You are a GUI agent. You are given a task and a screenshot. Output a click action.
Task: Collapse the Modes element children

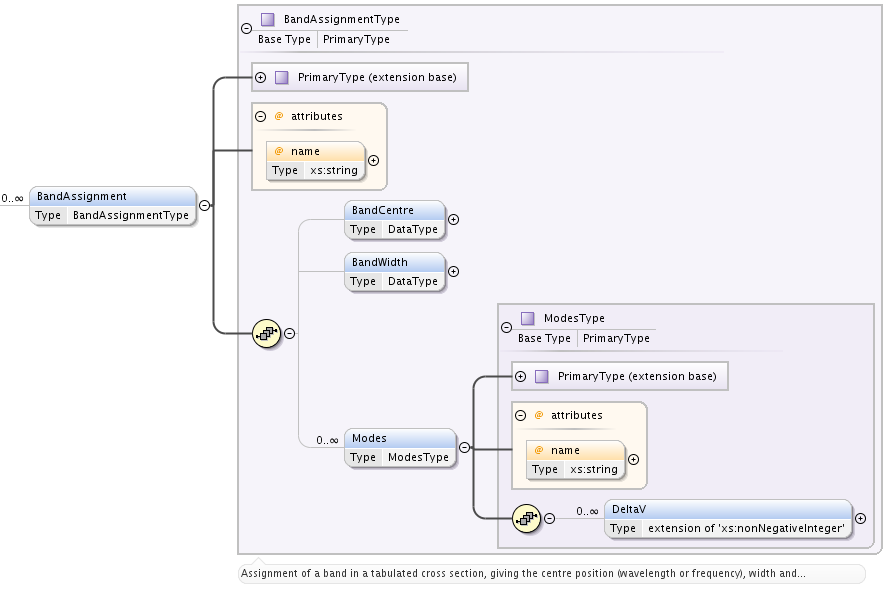click(464, 448)
